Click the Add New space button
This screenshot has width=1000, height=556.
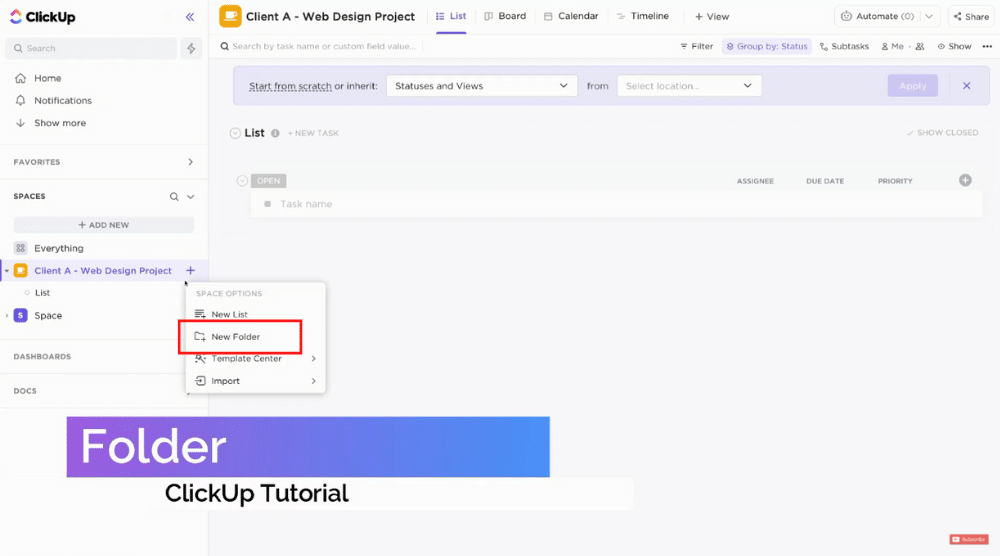click(103, 225)
